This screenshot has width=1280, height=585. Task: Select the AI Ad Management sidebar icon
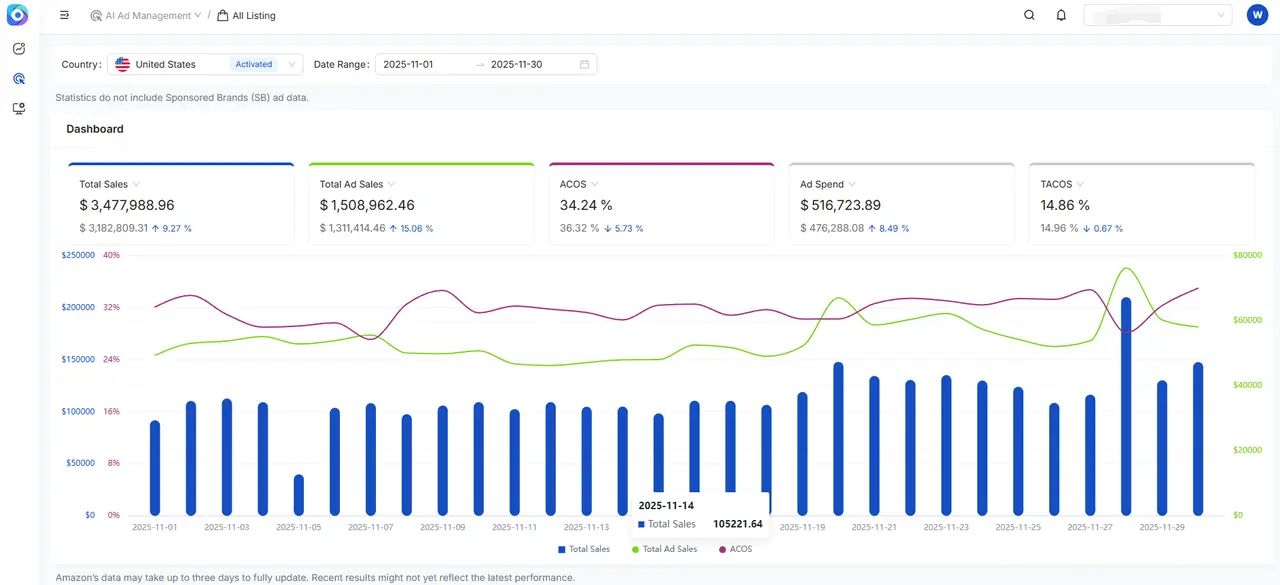tap(18, 78)
